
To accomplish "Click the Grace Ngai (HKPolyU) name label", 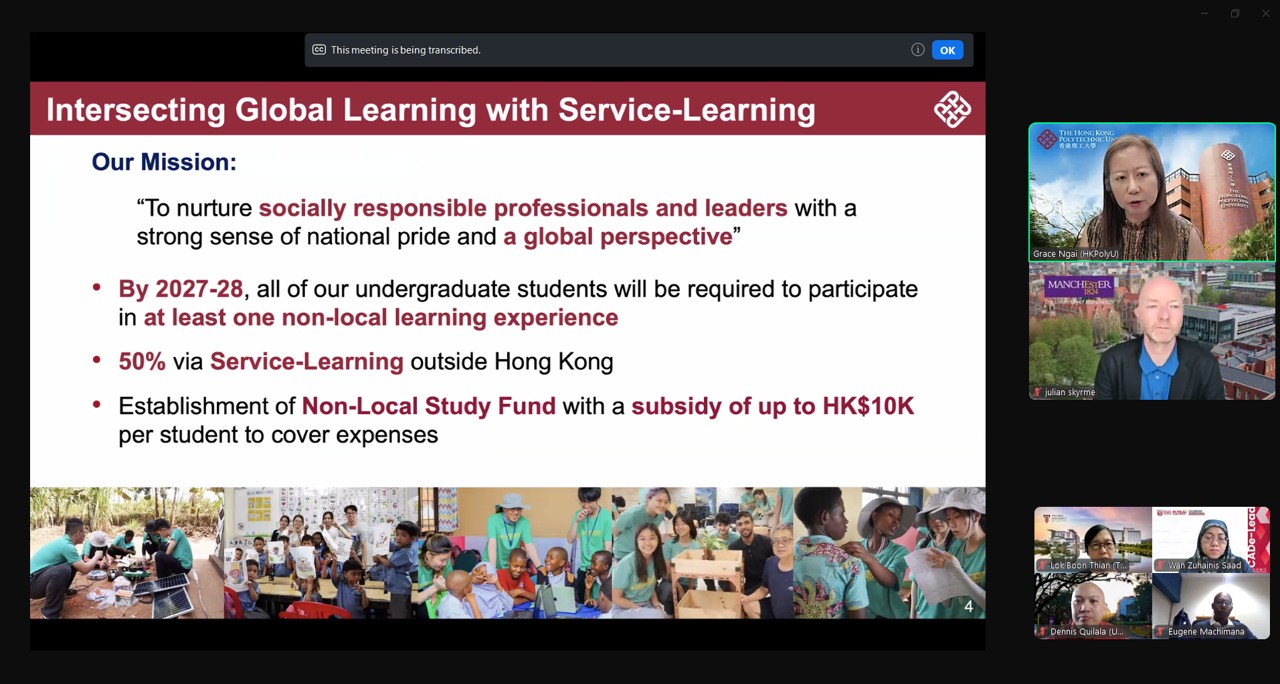I will tap(1076, 254).
